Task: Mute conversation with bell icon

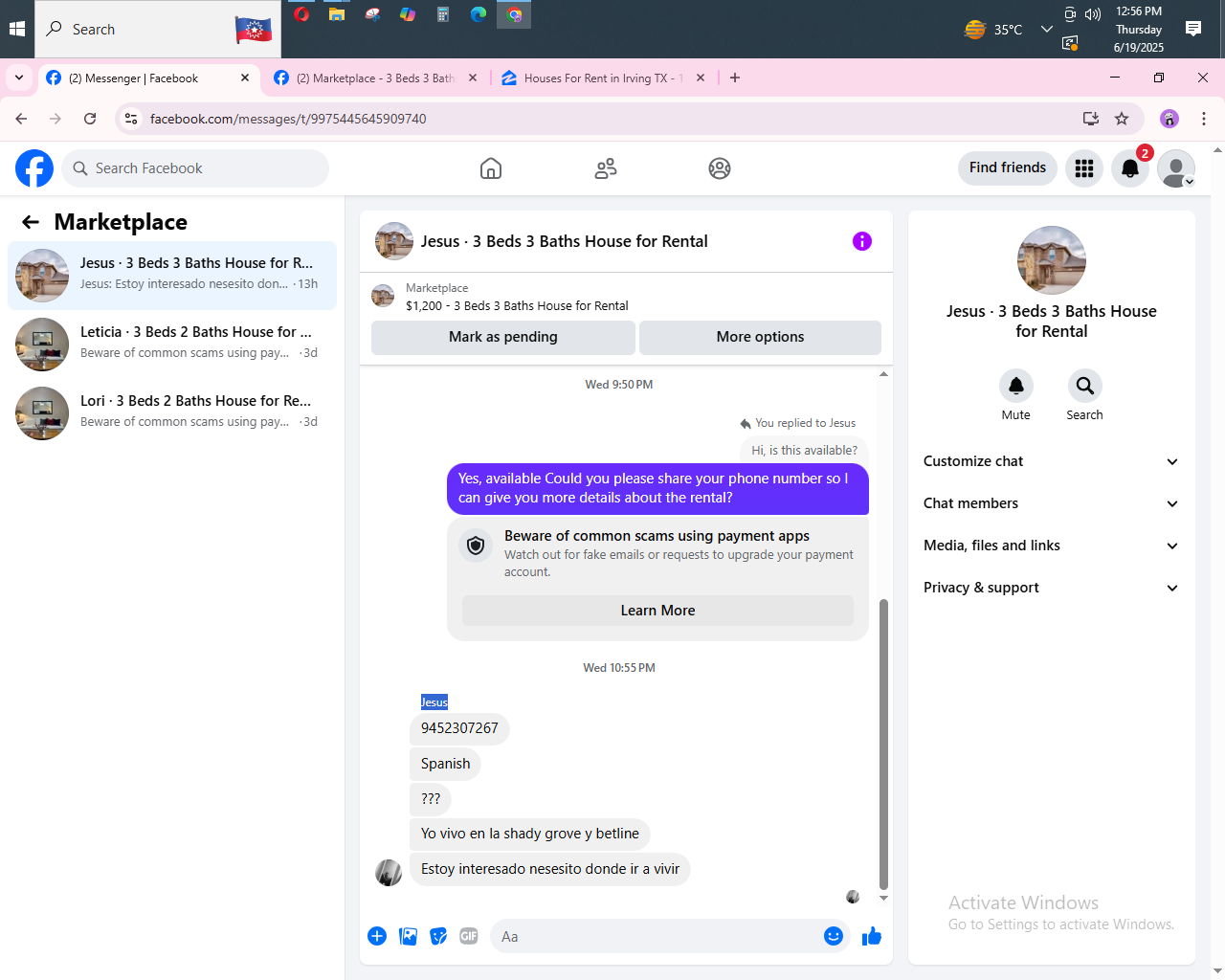Action: pyautogui.click(x=1016, y=386)
